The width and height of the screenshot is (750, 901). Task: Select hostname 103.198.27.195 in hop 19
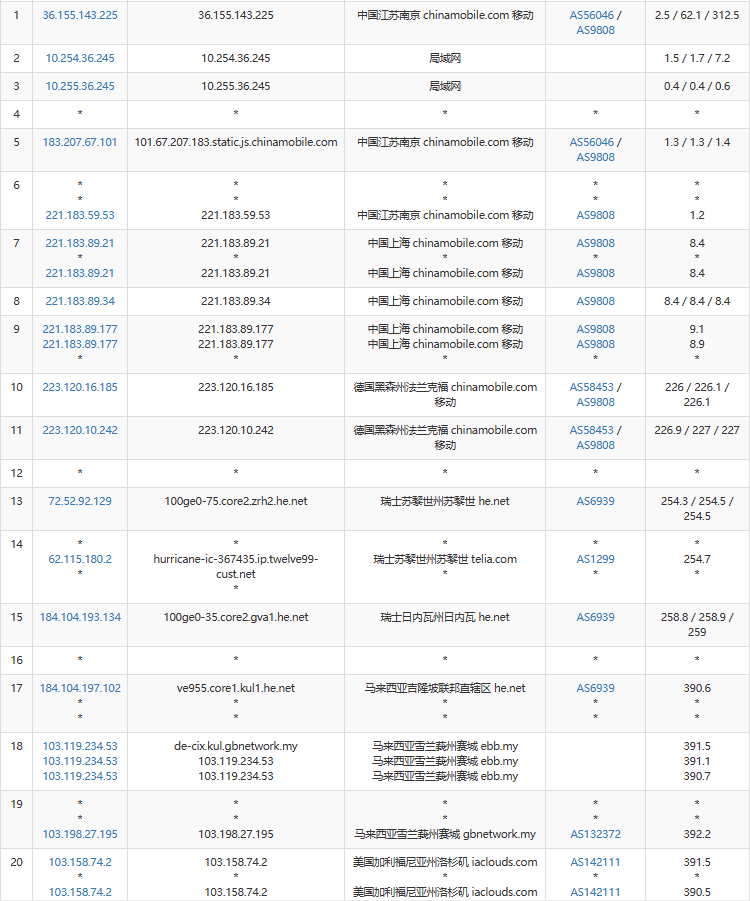tap(236, 834)
